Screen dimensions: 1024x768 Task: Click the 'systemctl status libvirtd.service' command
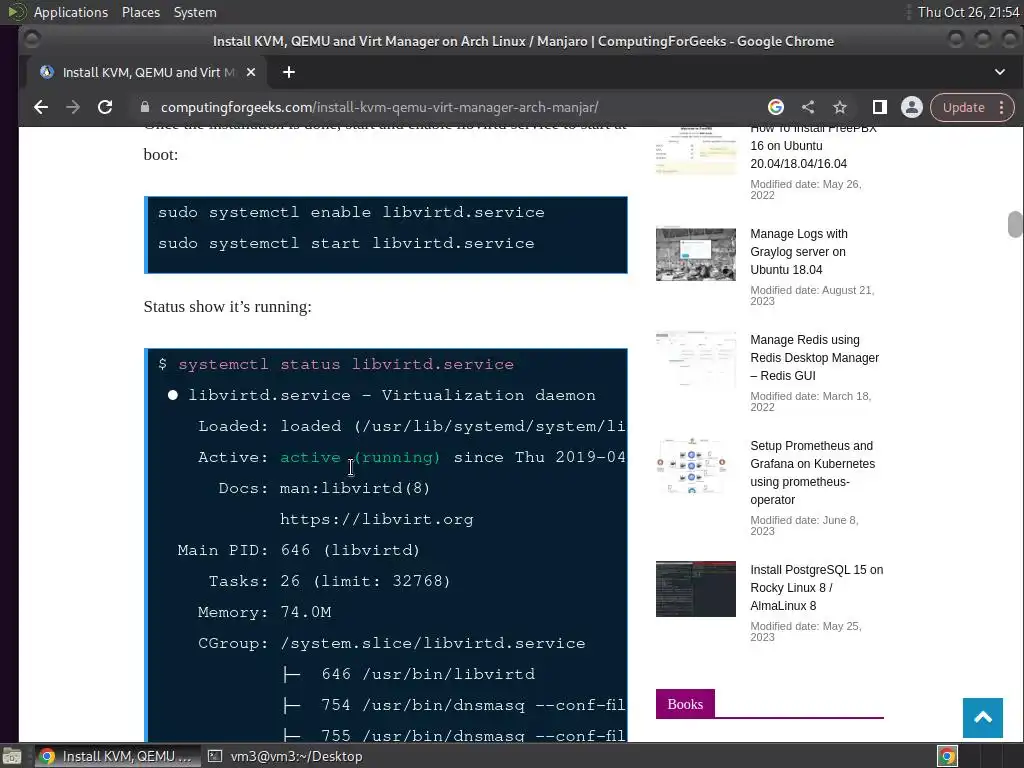tap(345, 364)
